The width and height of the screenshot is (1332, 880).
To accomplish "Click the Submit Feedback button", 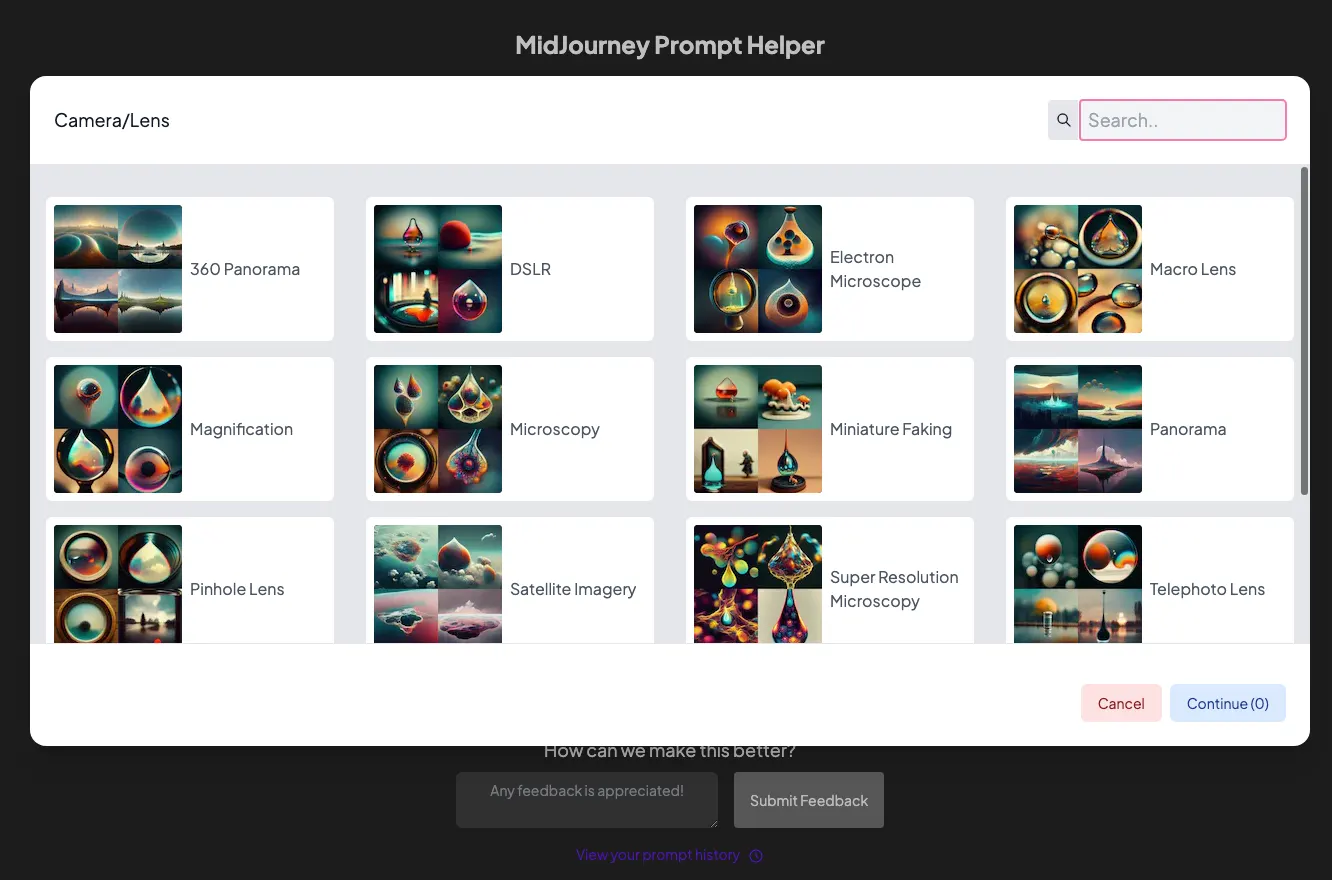I will tap(809, 800).
